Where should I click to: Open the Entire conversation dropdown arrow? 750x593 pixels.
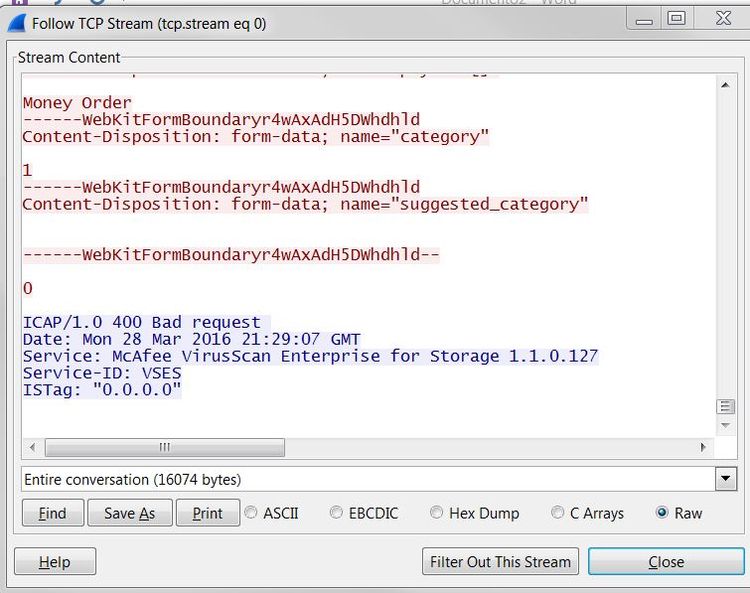pos(726,479)
